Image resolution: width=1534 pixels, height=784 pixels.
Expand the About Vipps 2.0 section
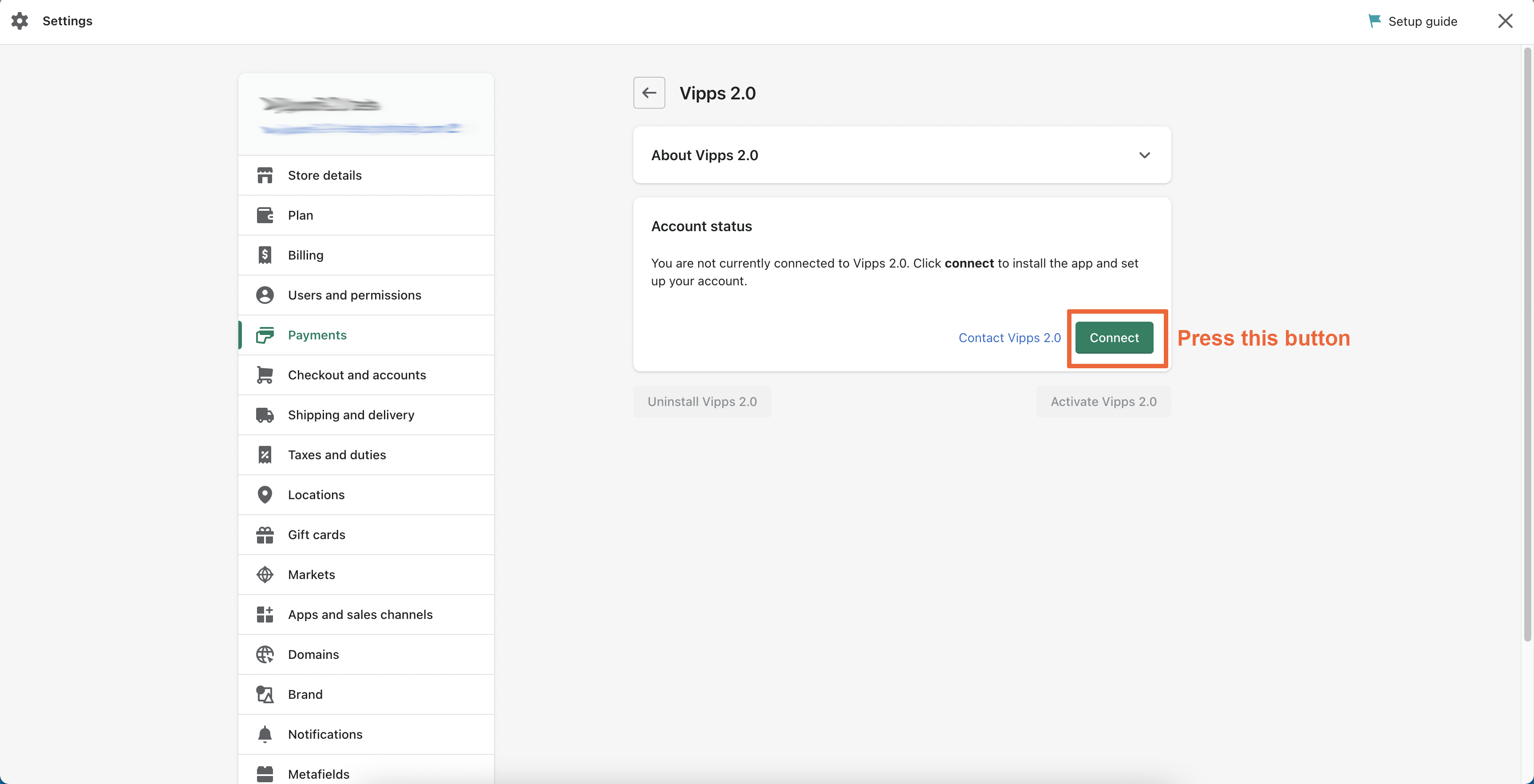(x=1145, y=155)
